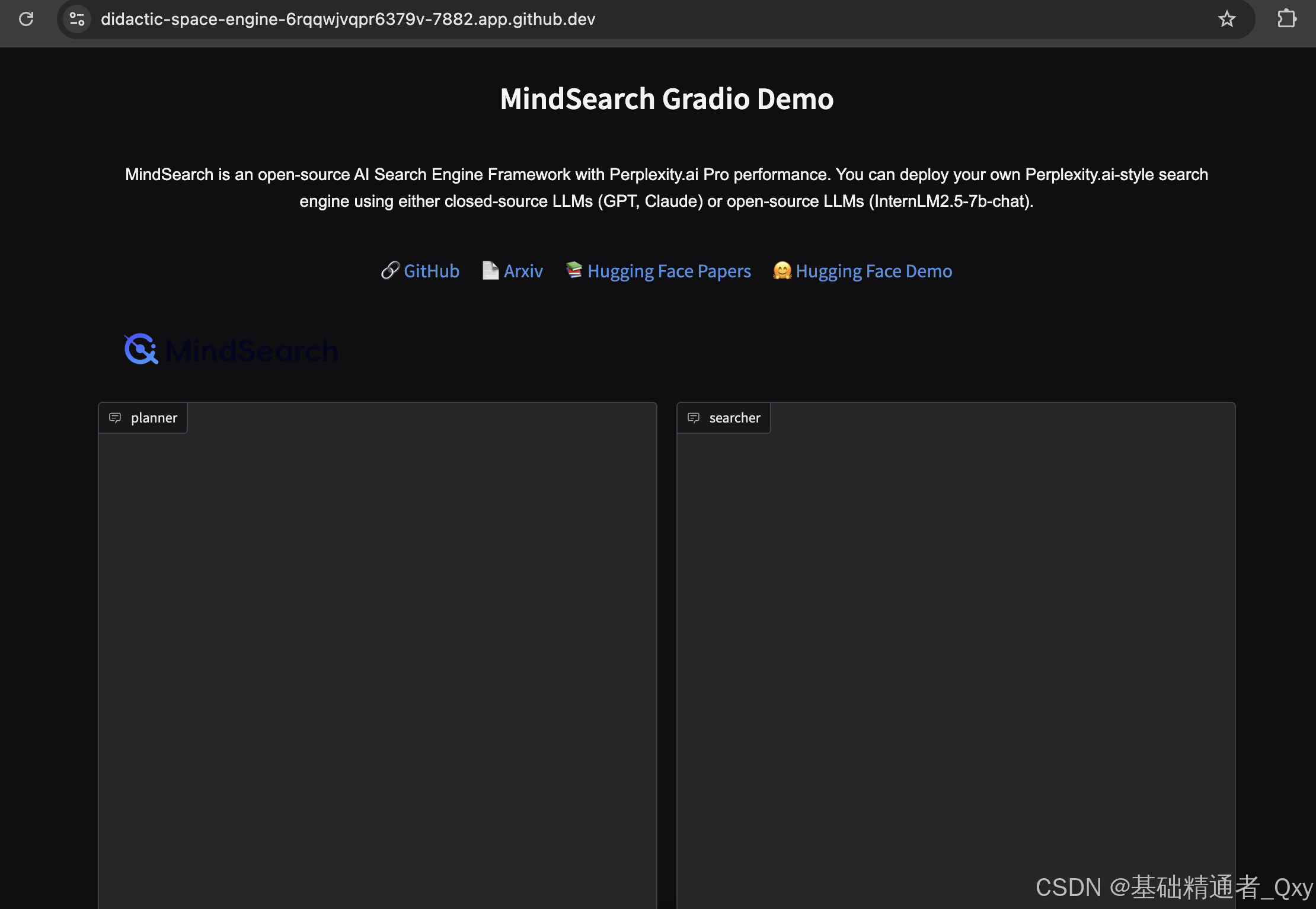Image resolution: width=1316 pixels, height=909 pixels.
Task: Visit the Hugging Face Papers link
Action: pyautogui.click(x=669, y=271)
